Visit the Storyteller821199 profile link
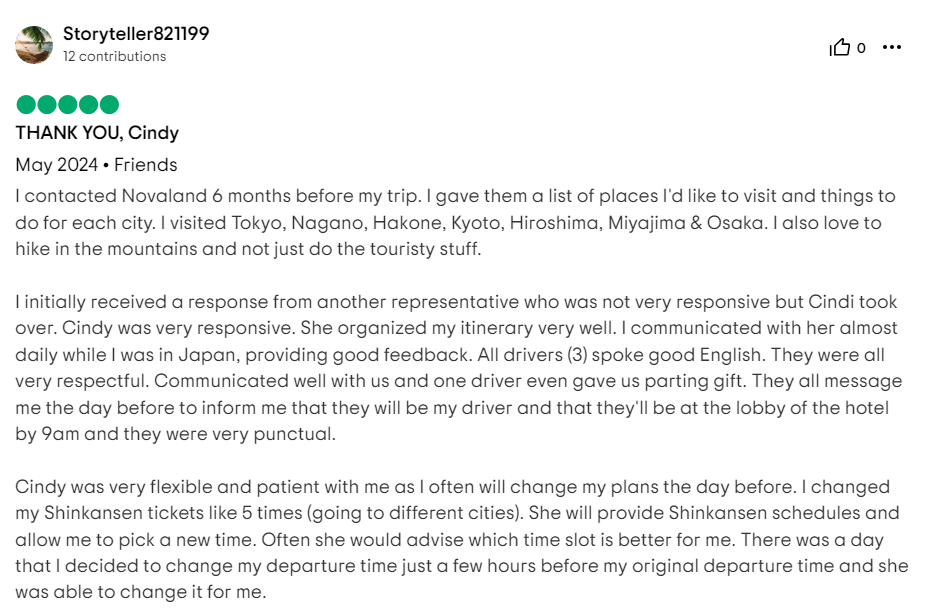926x611 pixels. (x=136, y=34)
